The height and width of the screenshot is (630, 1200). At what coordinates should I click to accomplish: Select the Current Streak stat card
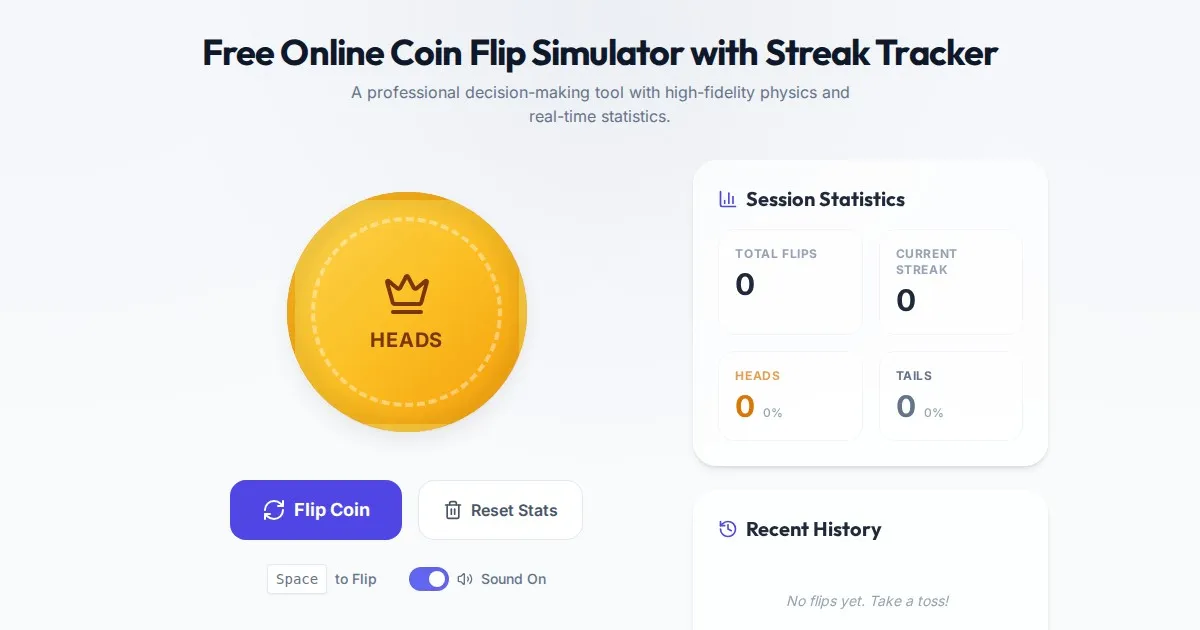click(x=950, y=282)
